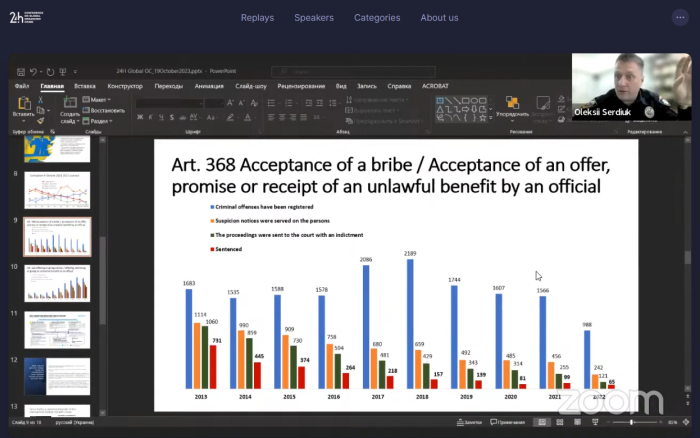Open the Анимация (Animation) ribbon tab
The height and width of the screenshot is (438, 700).
coord(210,86)
